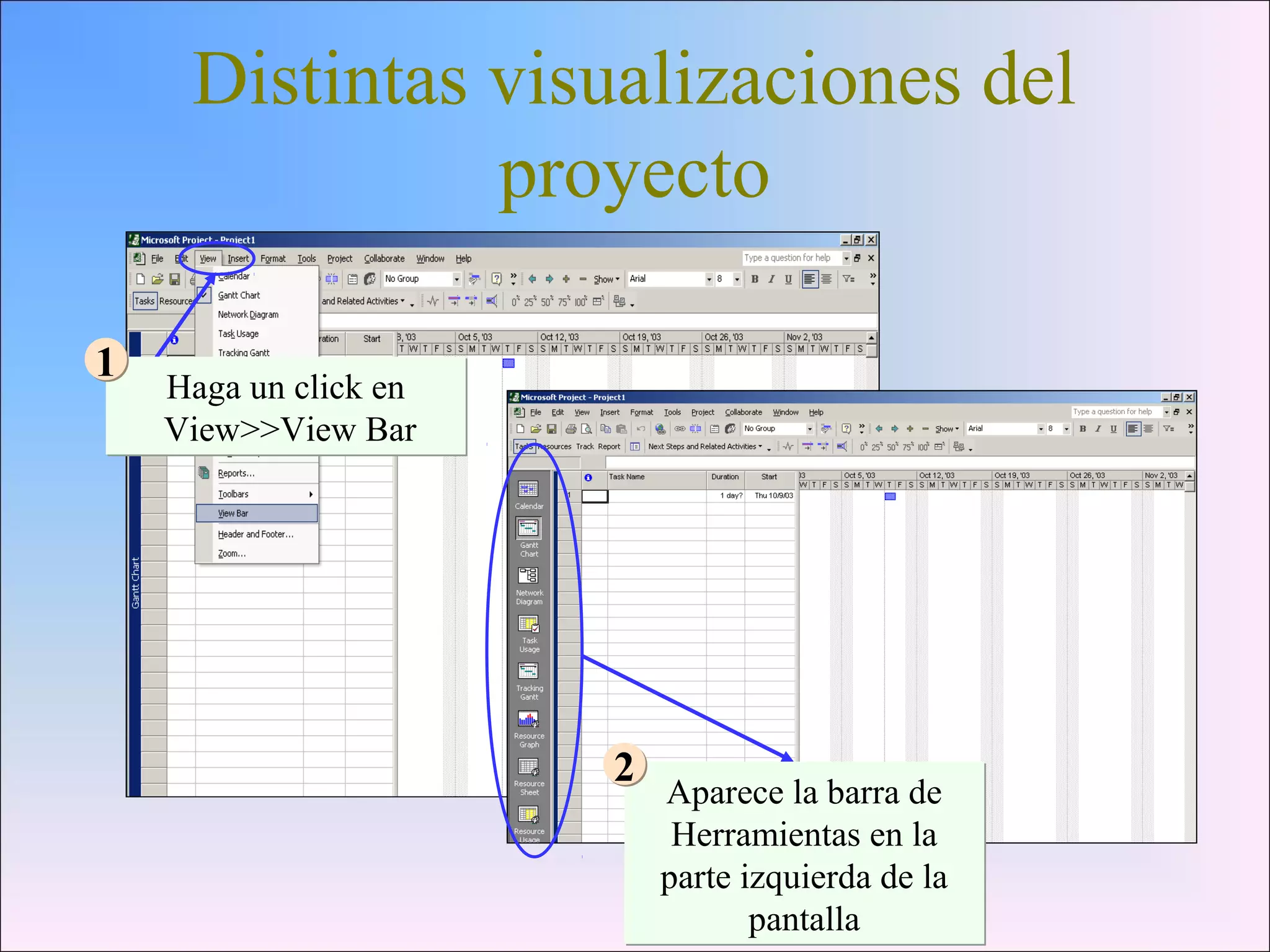Click the Save icon in the back window toolbar
Screen dimensions: 1270x952
coord(175,279)
